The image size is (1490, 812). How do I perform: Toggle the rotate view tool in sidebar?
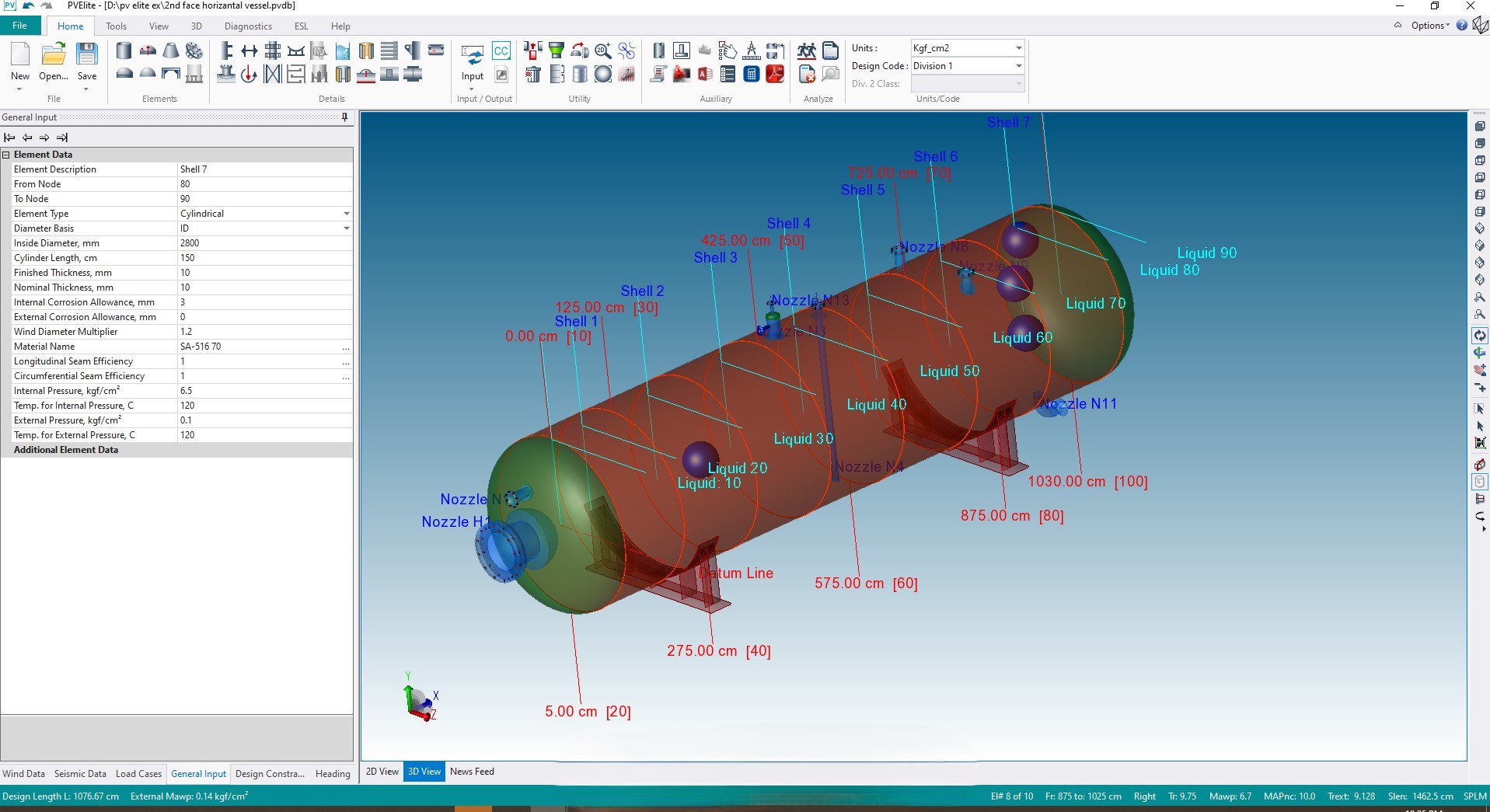pos(1479,336)
